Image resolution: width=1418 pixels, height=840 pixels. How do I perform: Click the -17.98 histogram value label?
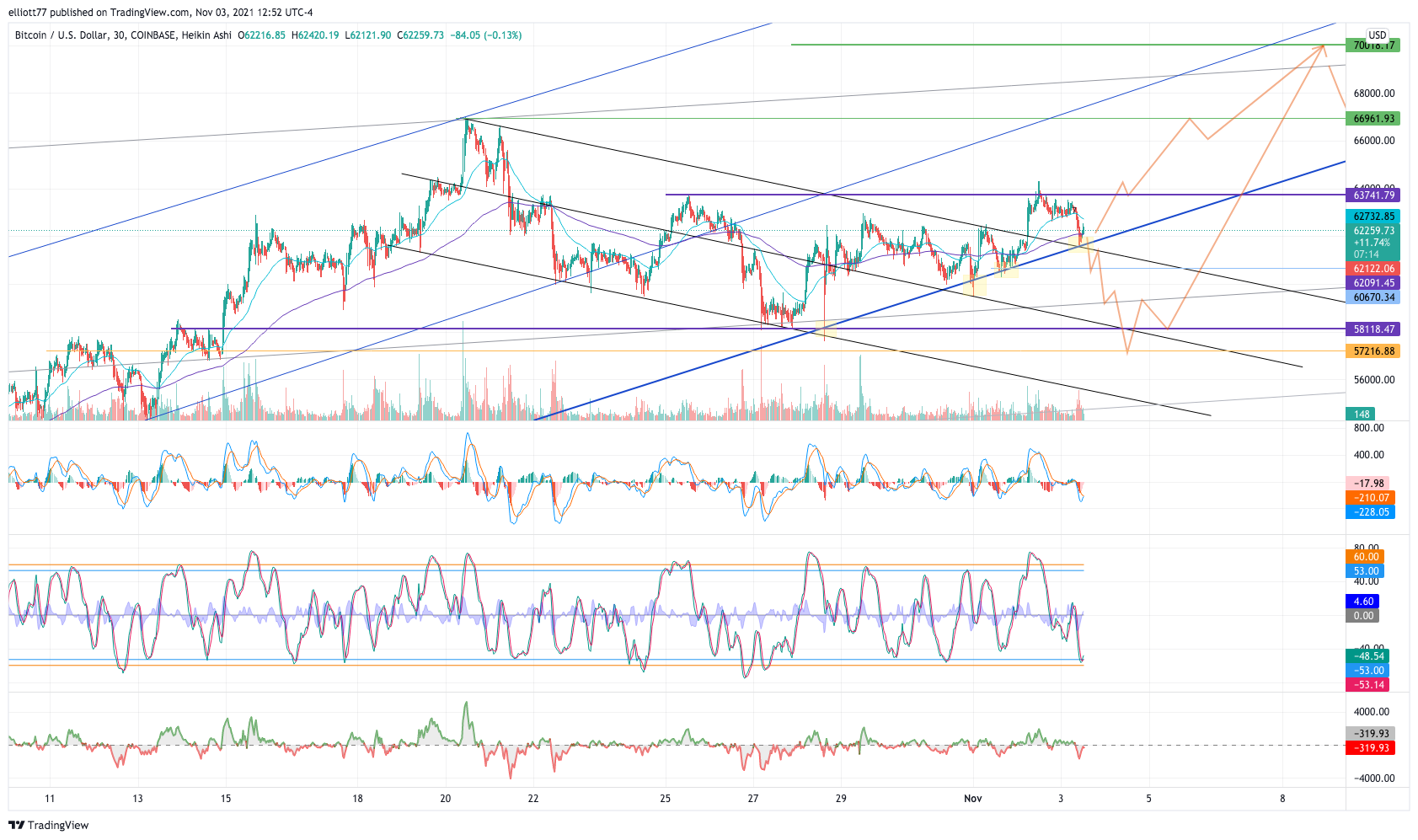coord(1367,484)
